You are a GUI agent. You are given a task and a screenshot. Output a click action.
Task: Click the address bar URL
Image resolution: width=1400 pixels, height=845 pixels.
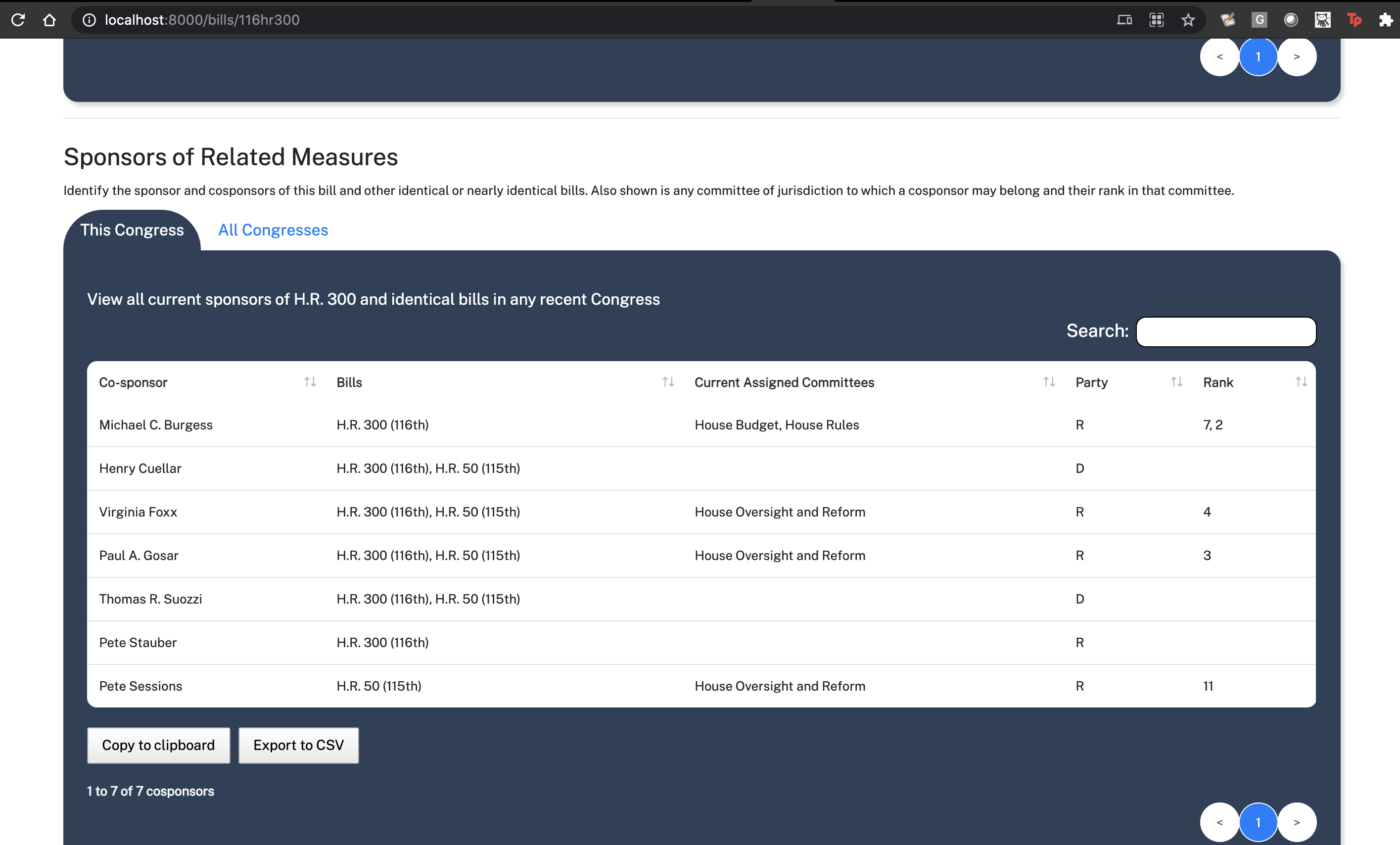(x=202, y=20)
